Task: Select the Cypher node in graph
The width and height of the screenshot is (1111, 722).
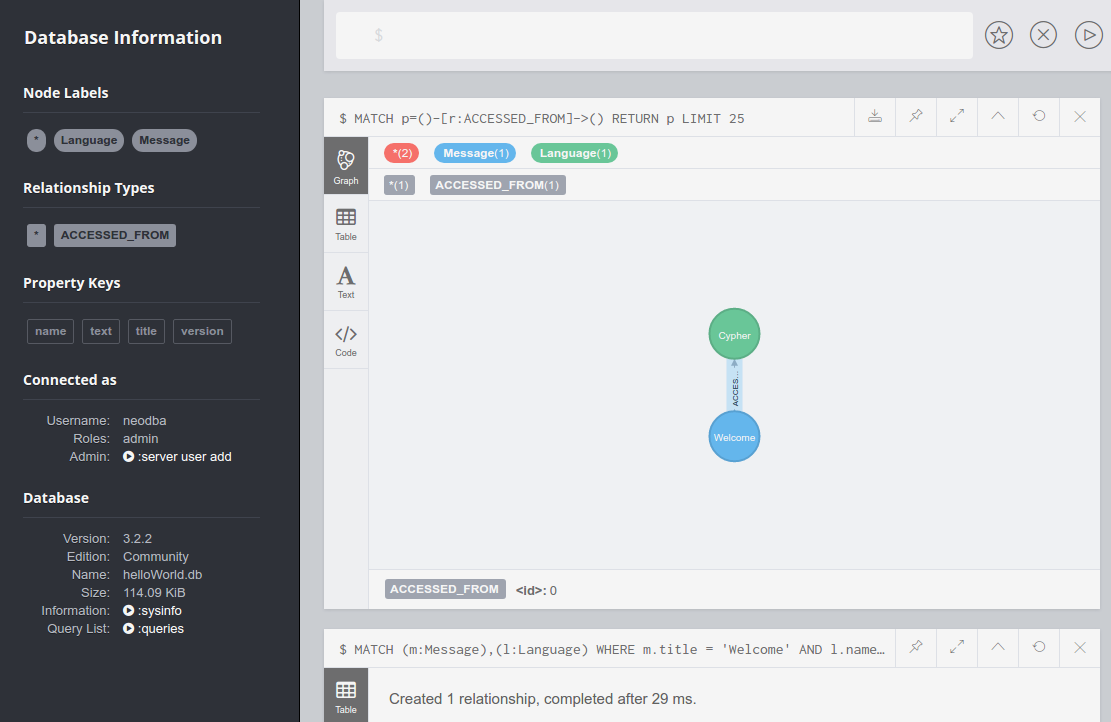Action: pyautogui.click(x=734, y=334)
